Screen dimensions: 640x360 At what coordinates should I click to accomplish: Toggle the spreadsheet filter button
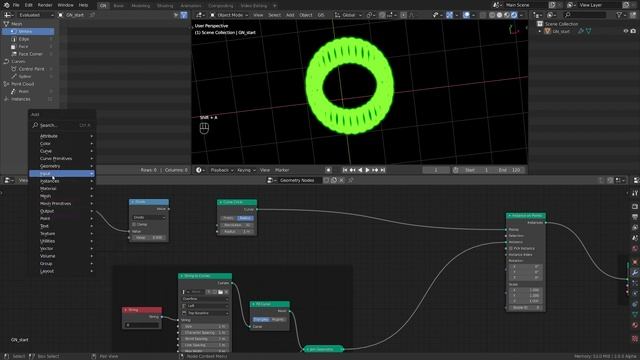pos(184,15)
